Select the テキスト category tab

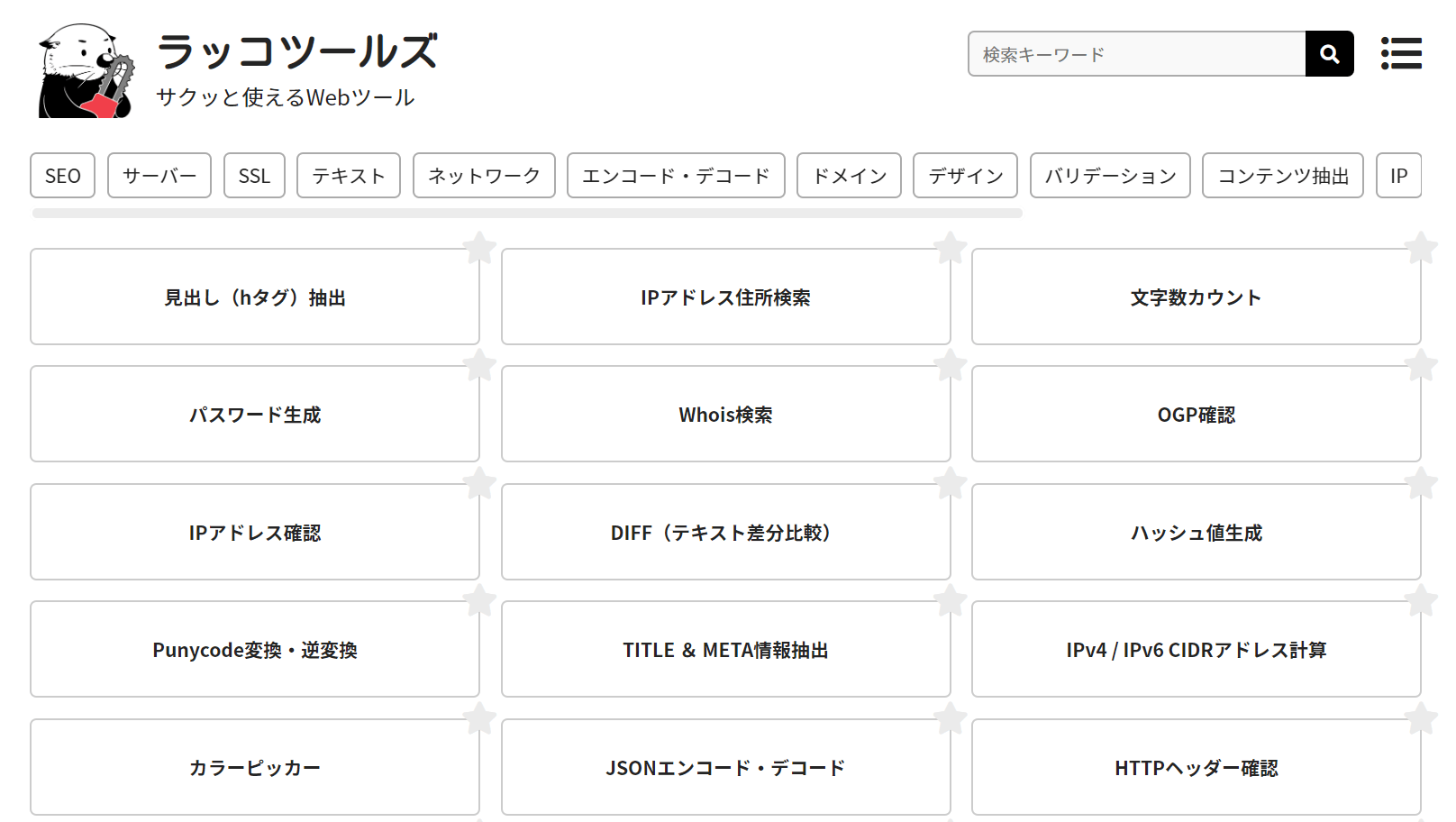(349, 176)
